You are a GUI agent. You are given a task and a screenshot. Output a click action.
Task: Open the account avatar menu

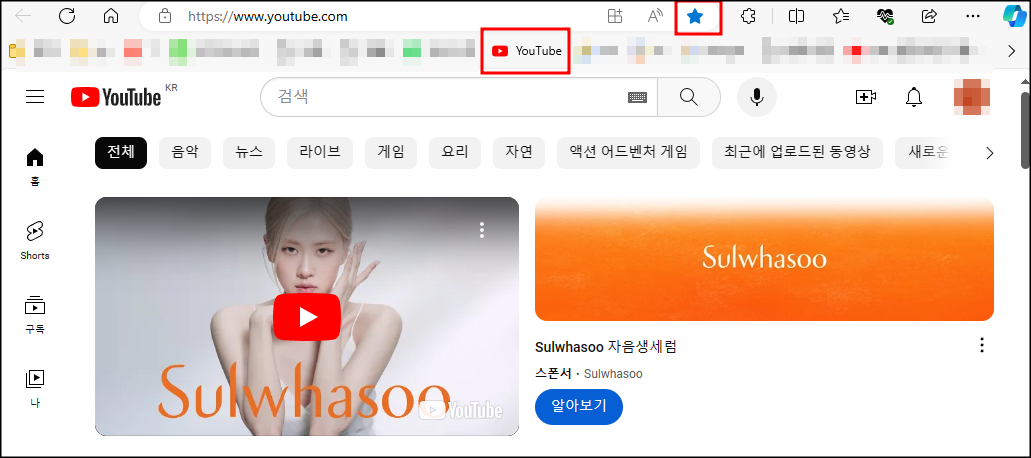(972, 97)
